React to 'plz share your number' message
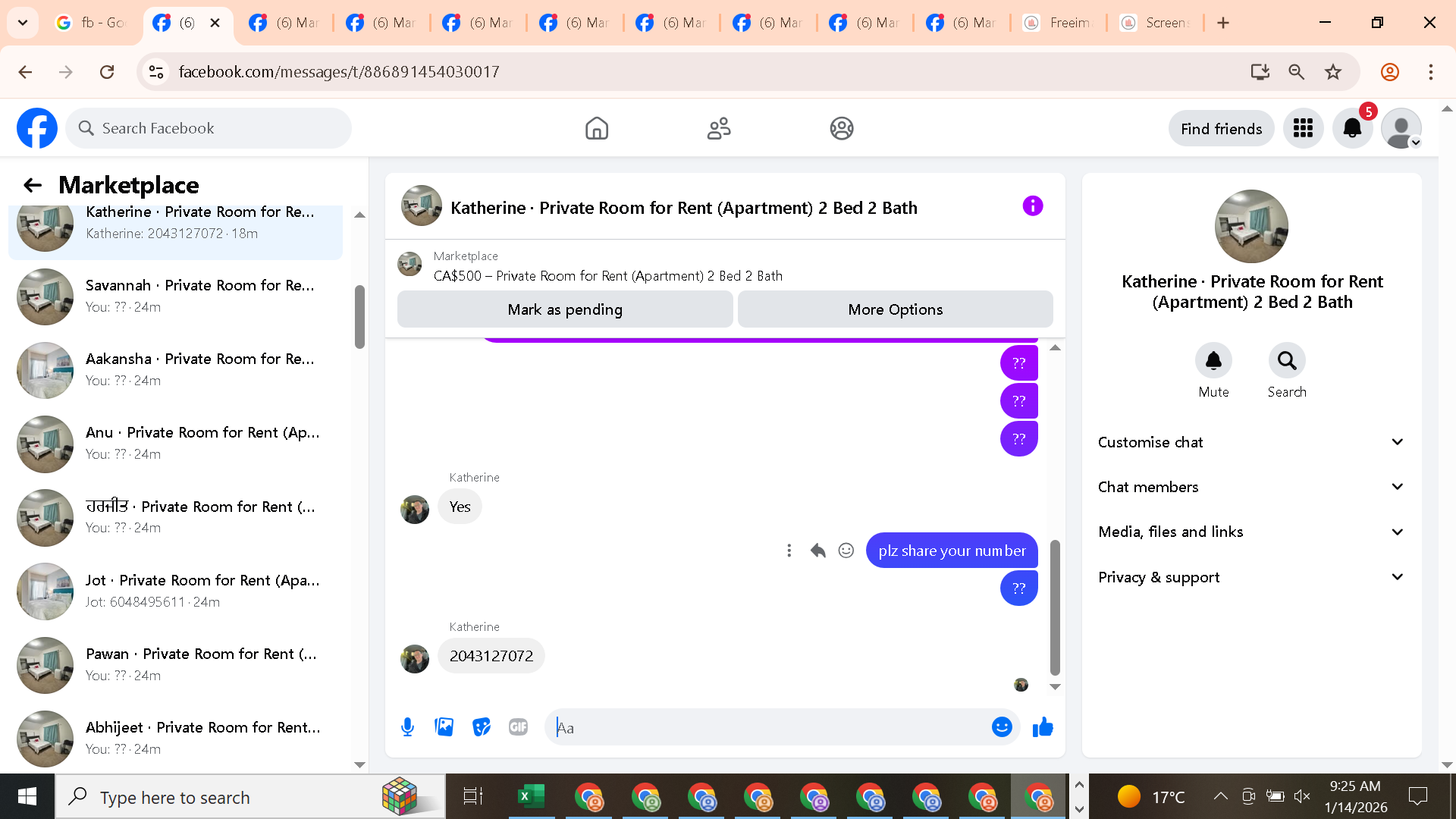The height and width of the screenshot is (819, 1456). coord(846,551)
